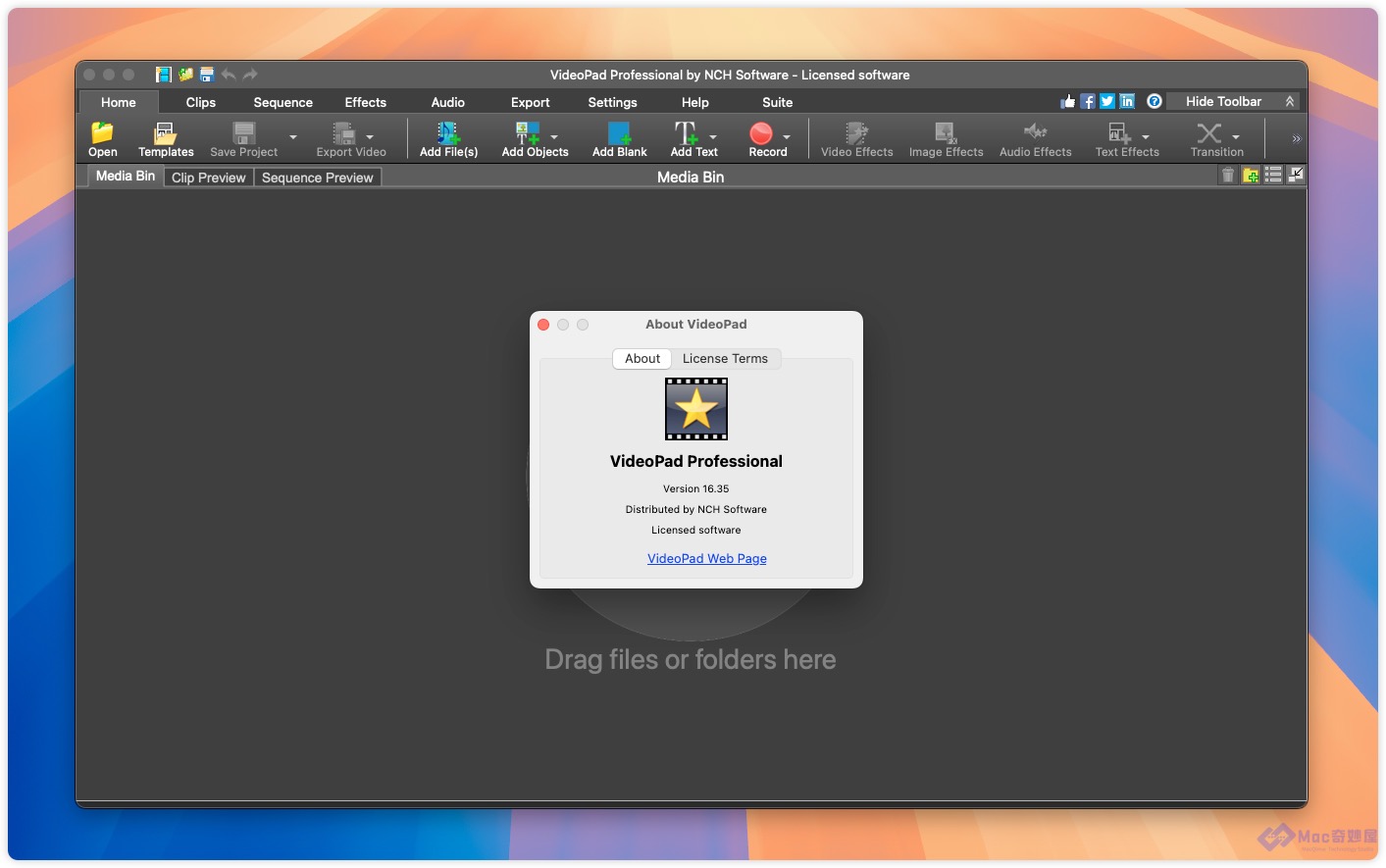Click the redo arrow in title bar
Viewport: 1386px width, 868px height.
point(250,75)
